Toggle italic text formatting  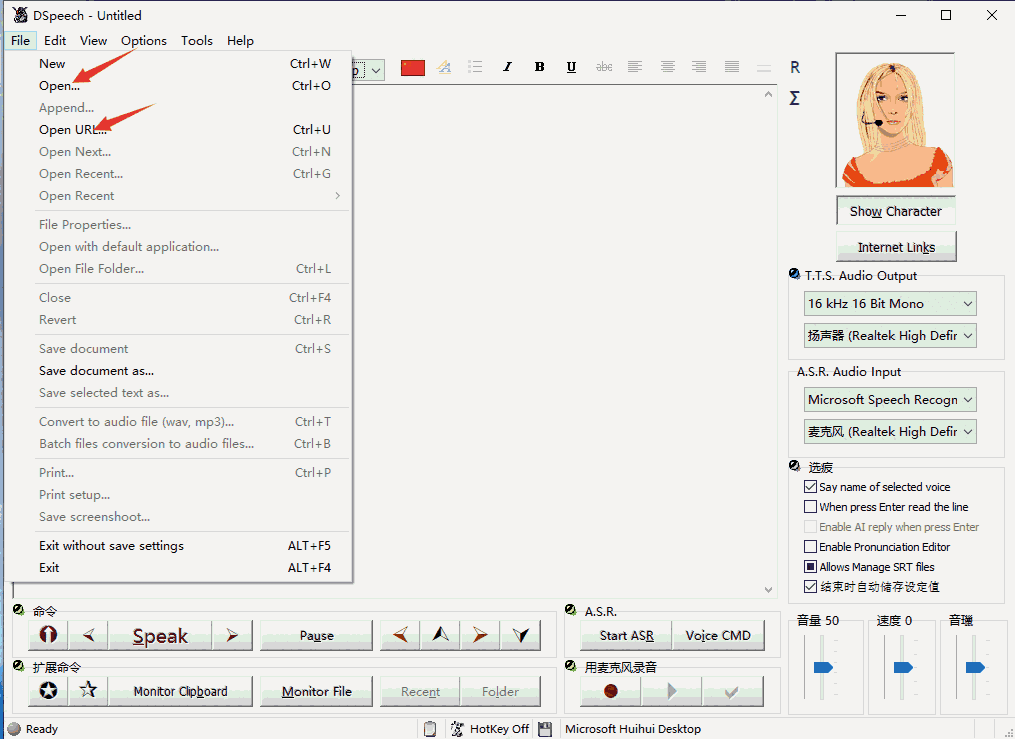click(507, 67)
